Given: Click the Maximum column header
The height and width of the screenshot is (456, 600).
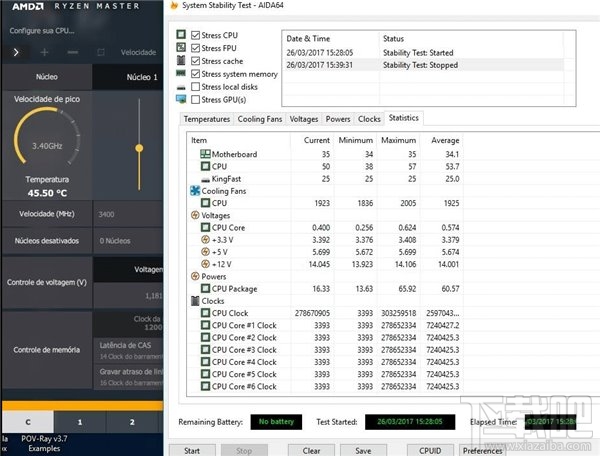Looking at the screenshot, I should [x=398, y=140].
